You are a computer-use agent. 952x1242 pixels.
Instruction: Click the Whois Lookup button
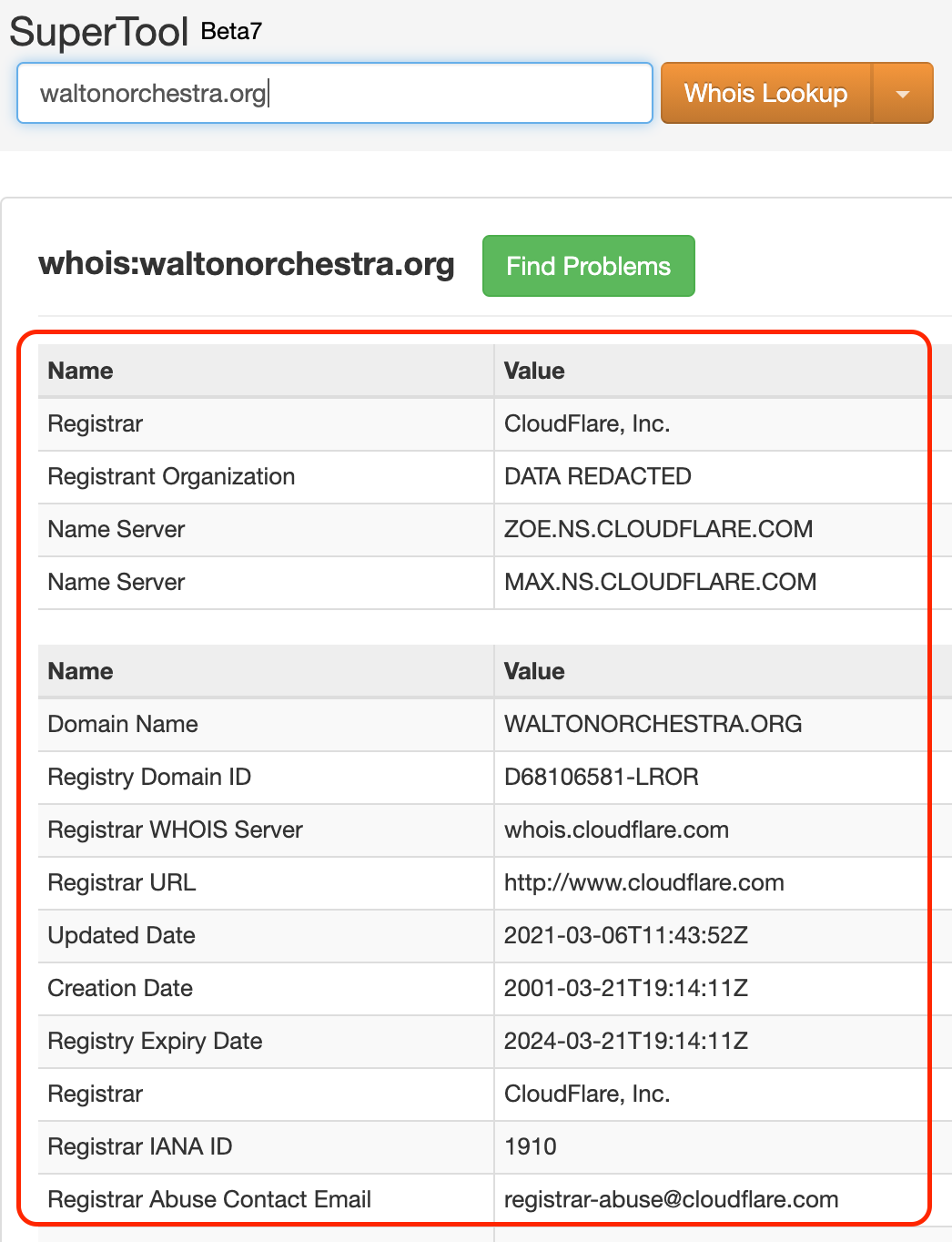pos(766,93)
